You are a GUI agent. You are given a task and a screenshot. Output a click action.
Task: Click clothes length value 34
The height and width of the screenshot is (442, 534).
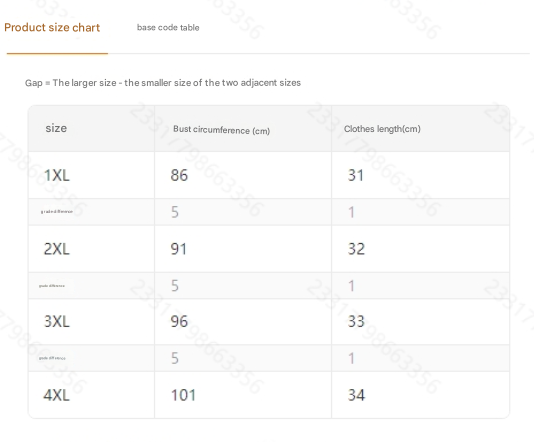pos(356,395)
